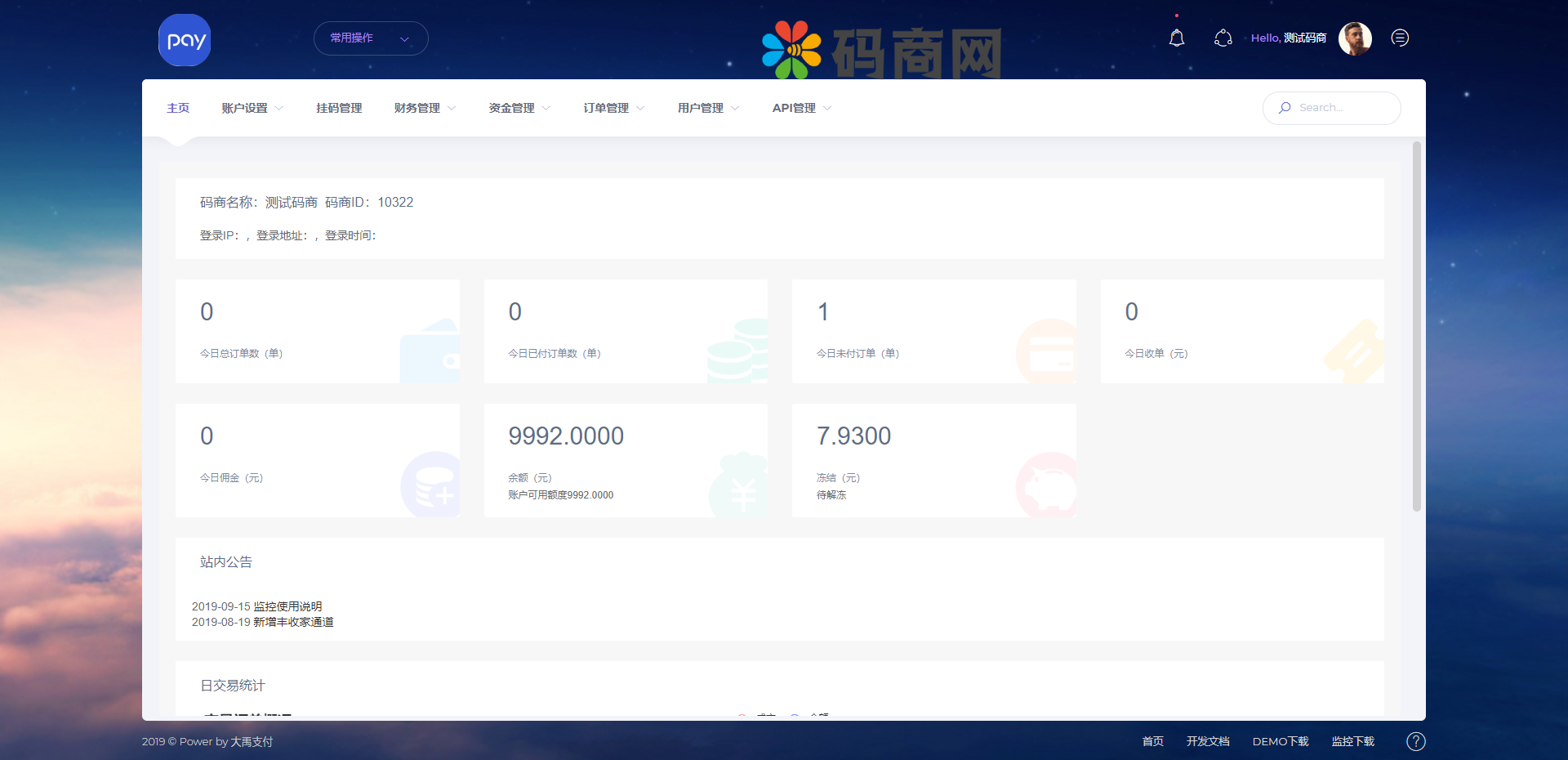This screenshot has height=760, width=1568.
Task: Click the search magnifier icon
Action: pos(1285,108)
